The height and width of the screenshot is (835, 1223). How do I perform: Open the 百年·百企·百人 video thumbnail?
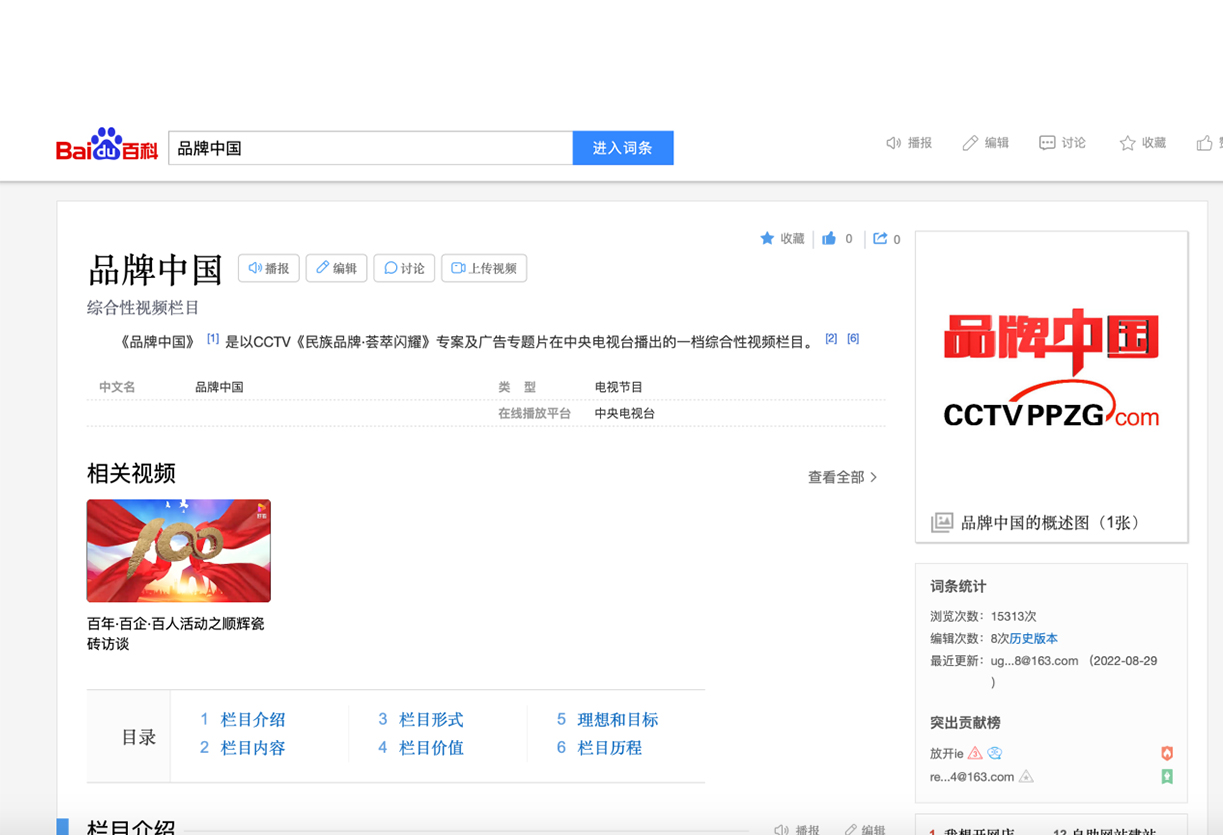179,551
